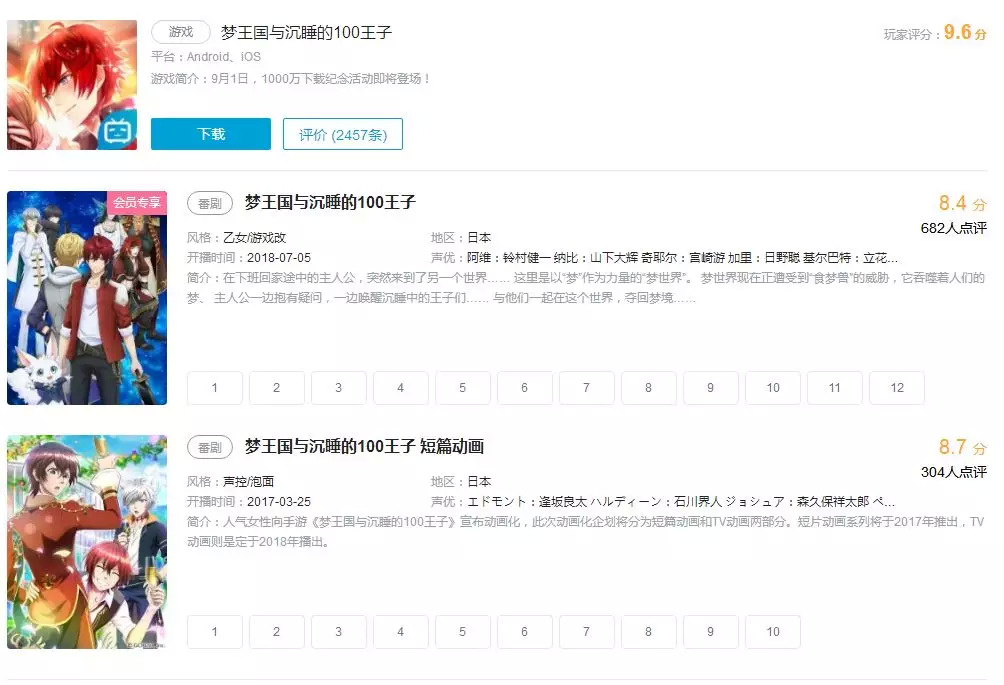Select episode 10 of the short animation
Screen dimensions: 1004x685
(772, 632)
